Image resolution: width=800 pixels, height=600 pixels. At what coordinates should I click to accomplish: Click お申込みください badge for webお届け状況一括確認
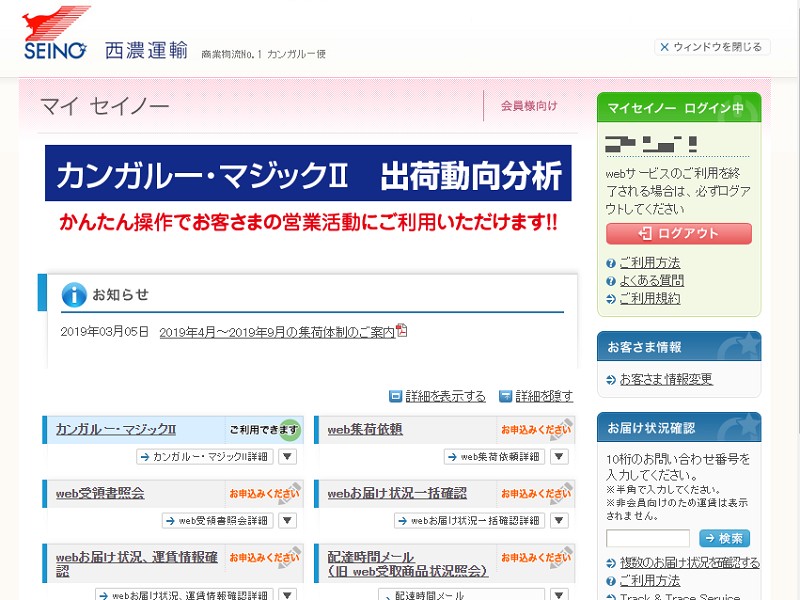pyautogui.click(x=536, y=493)
